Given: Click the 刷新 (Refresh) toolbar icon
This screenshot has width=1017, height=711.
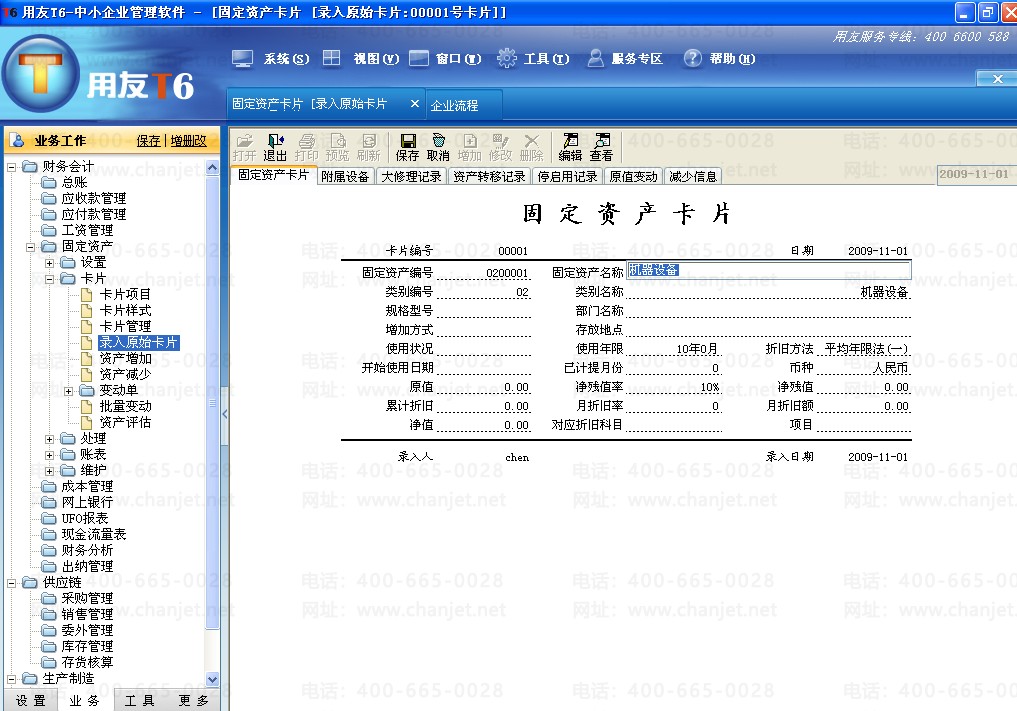Looking at the screenshot, I should point(368,148).
